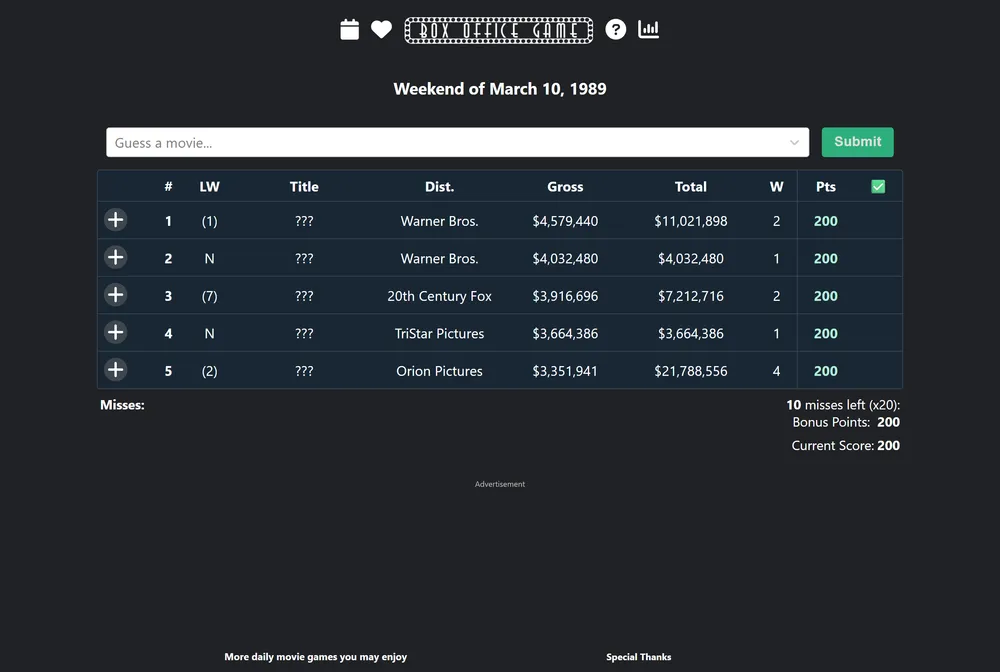Click the Pts column header
The width and height of the screenshot is (1000, 672).
point(826,187)
